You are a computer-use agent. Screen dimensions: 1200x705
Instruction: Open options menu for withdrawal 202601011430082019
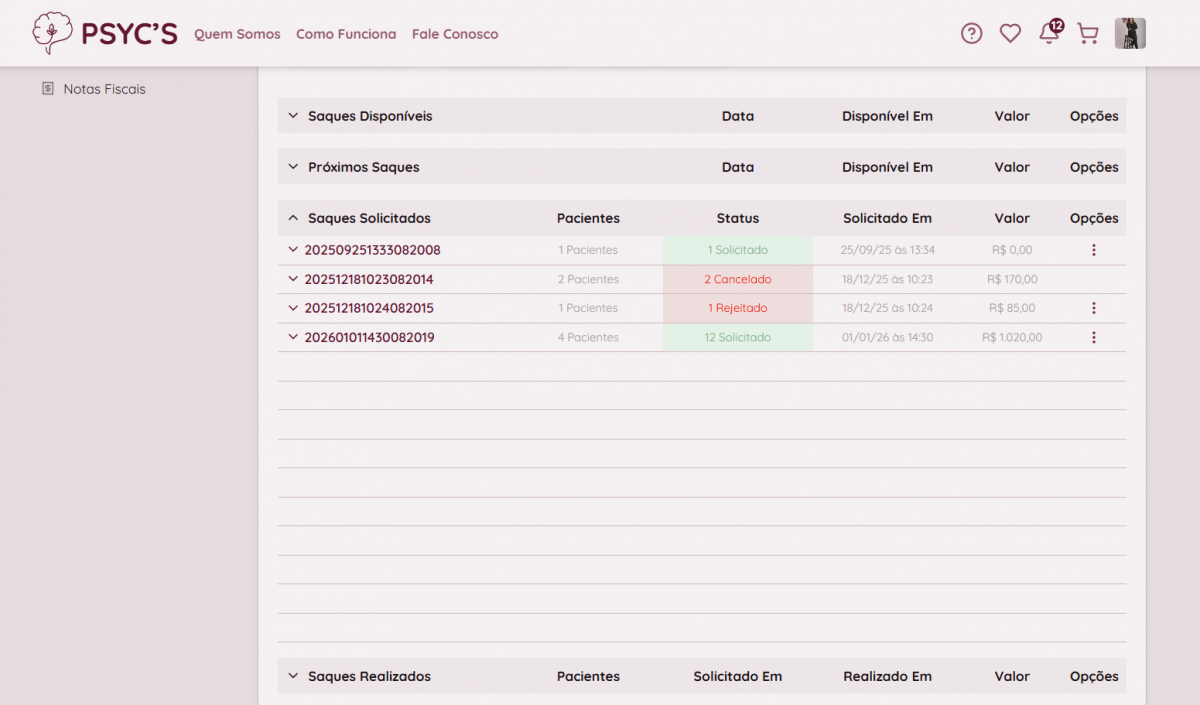pos(1093,338)
